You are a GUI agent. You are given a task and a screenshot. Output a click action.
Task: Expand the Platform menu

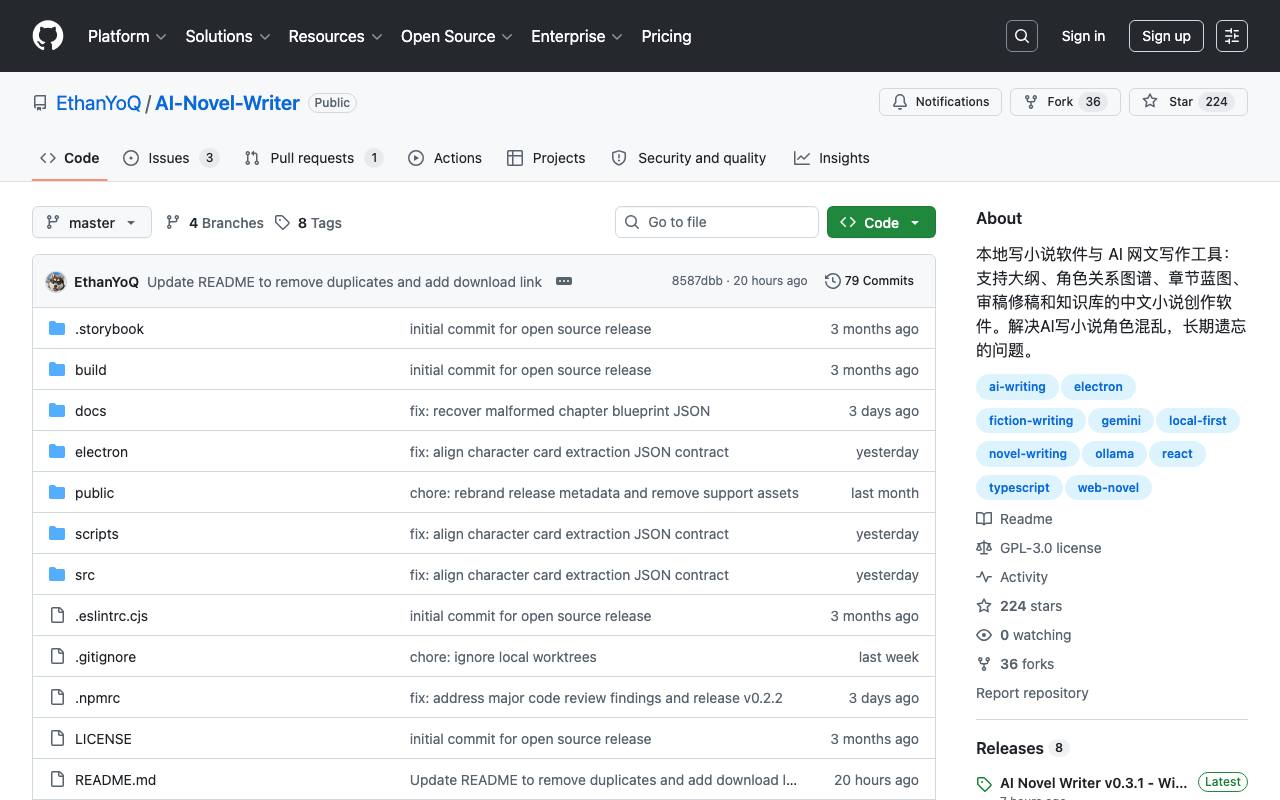(x=127, y=36)
